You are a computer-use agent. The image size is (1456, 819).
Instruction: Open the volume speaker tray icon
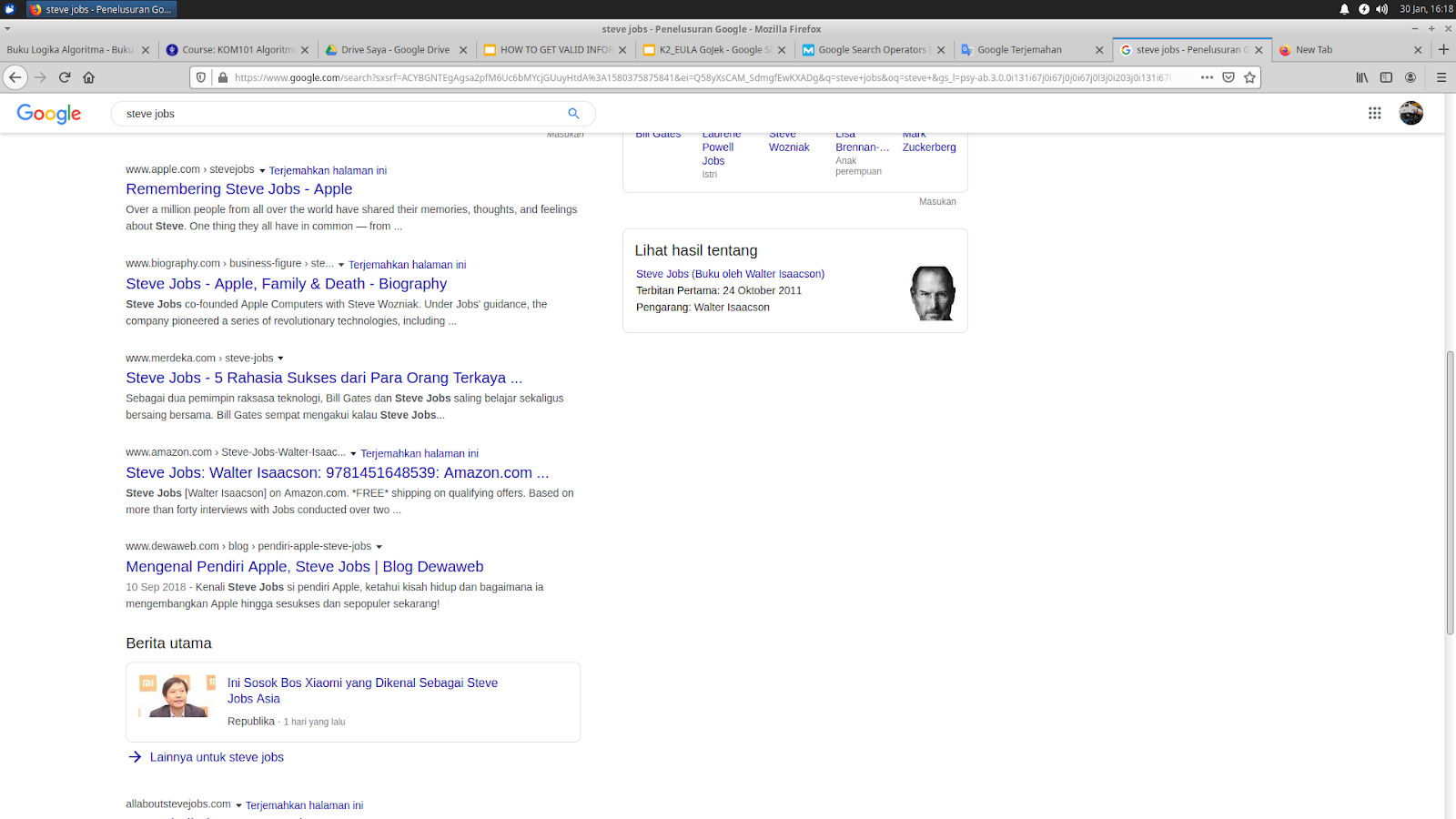coord(1381,9)
